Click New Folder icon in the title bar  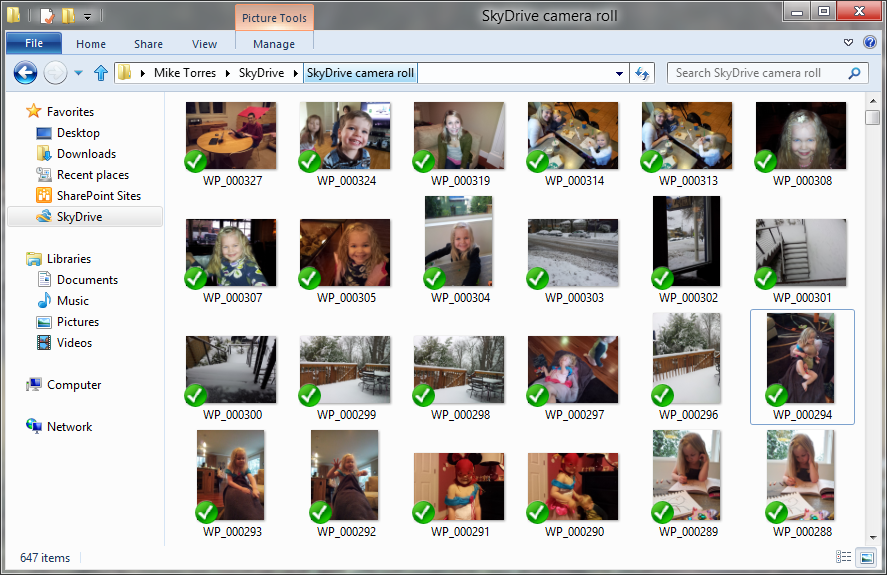click(68, 15)
